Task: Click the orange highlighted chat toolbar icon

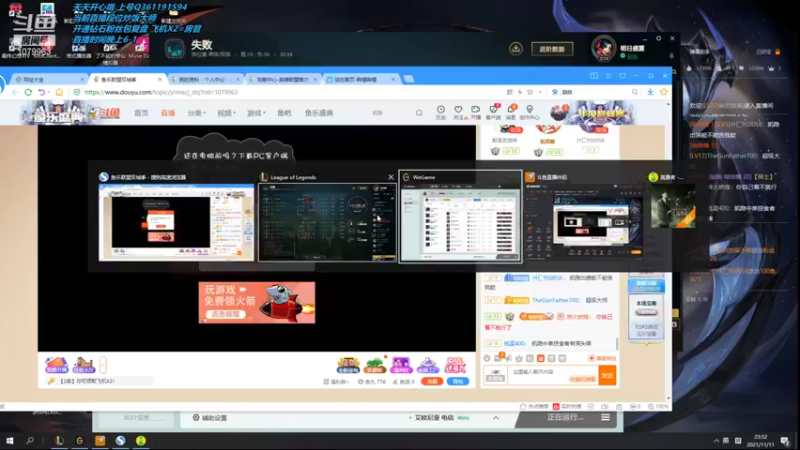Action: [540, 358]
